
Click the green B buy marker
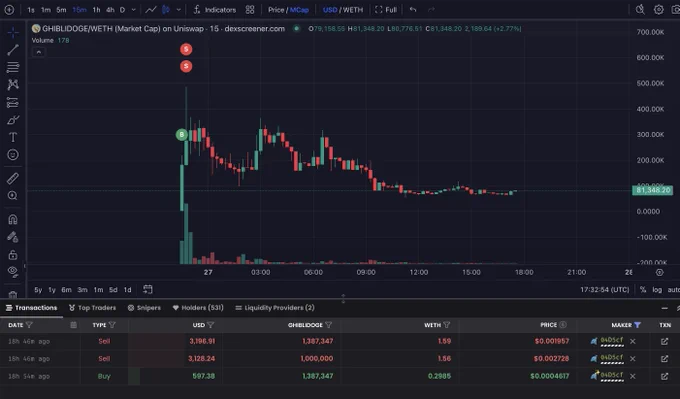(182, 134)
